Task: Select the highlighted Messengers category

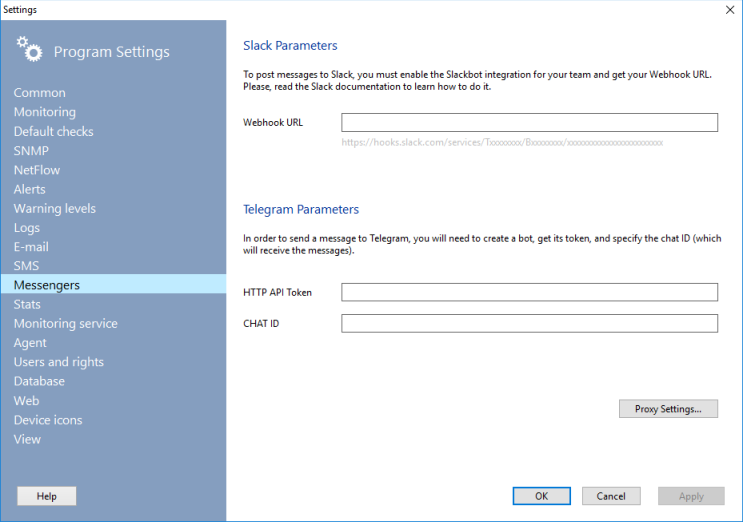Action: 113,285
